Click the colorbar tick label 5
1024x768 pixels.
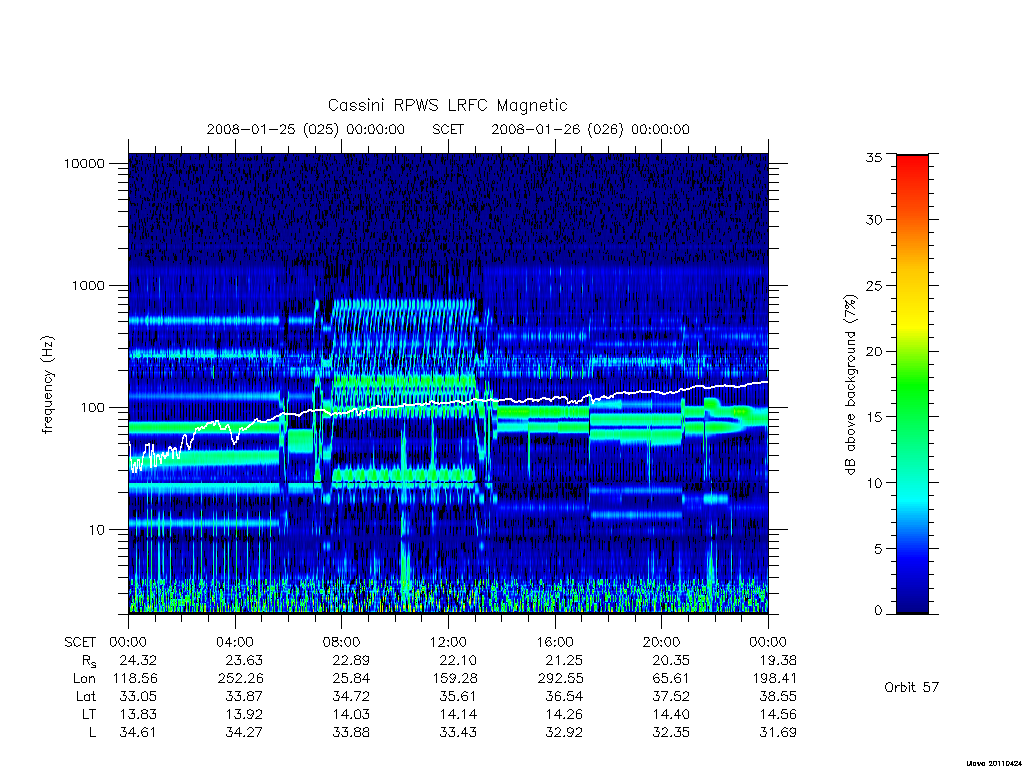pyautogui.click(x=878, y=549)
